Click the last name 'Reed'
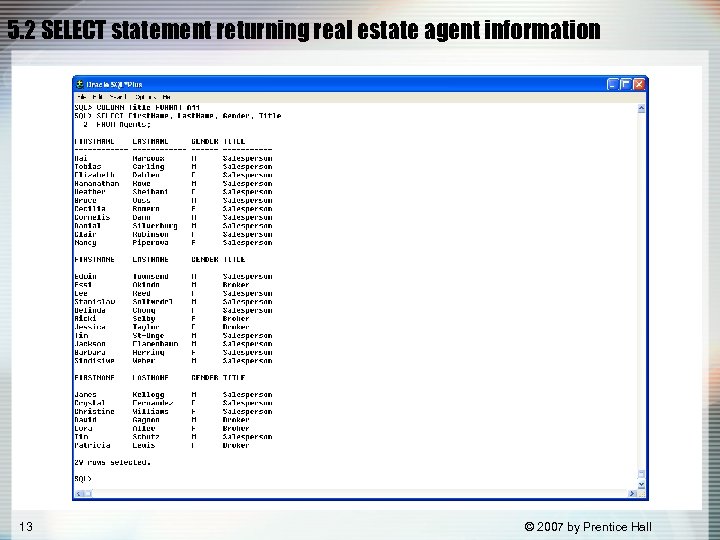The height and width of the screenshot is (540, 720). pos(141,293)
